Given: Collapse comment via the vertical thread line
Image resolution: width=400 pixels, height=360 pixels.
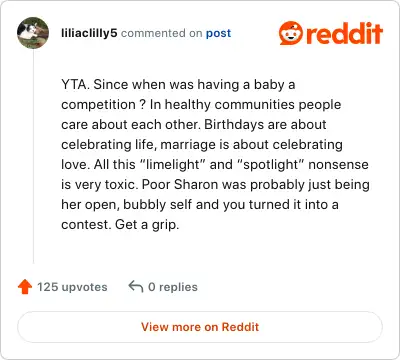Looking at the screenshot, I should click(33, 156).
